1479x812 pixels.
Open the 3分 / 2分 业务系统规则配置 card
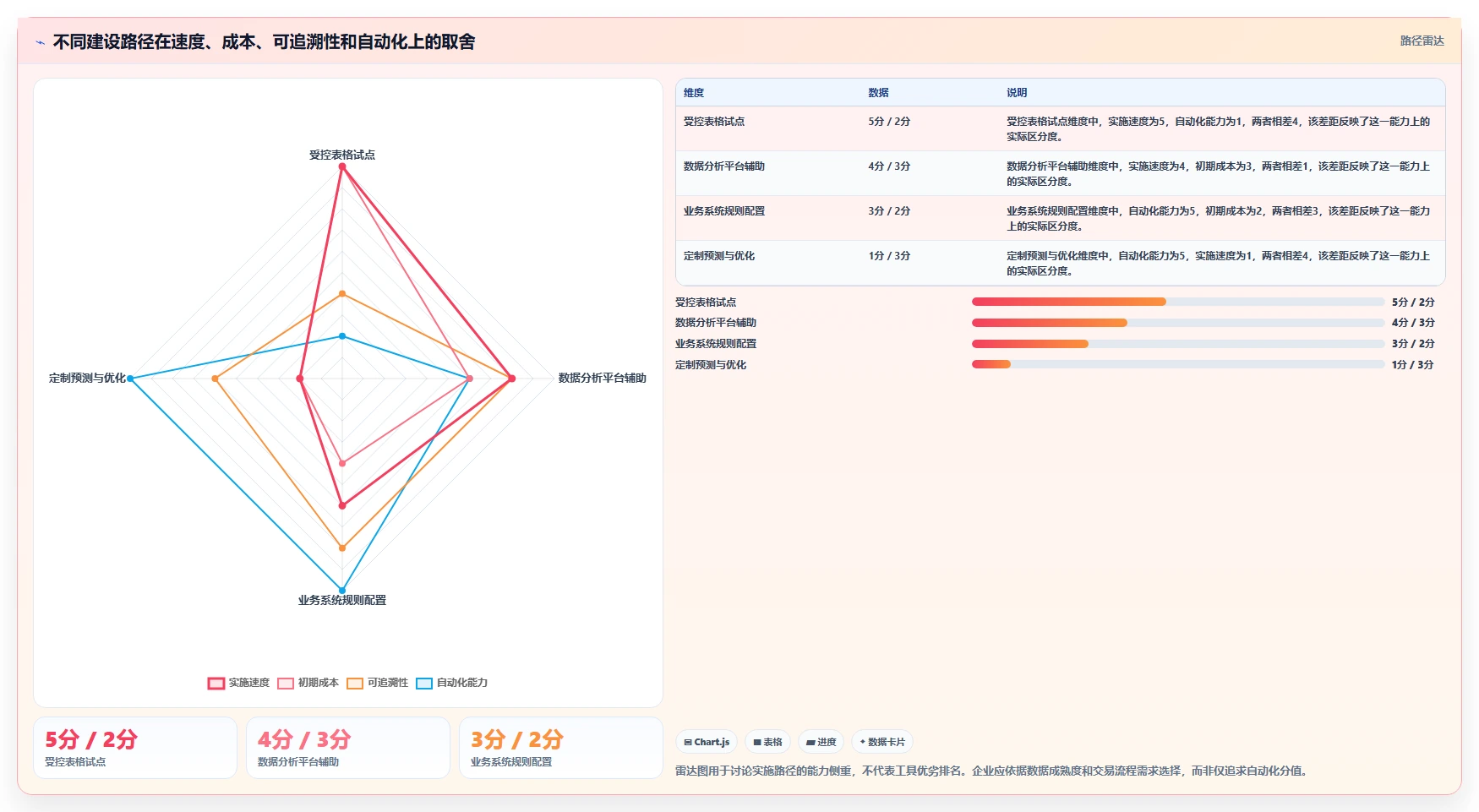click(561, 748)
